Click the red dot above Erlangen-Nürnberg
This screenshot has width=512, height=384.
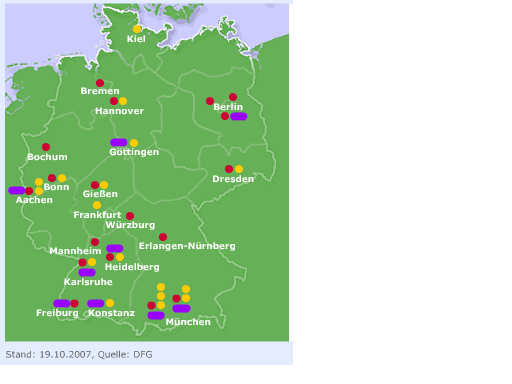point(163,237)
